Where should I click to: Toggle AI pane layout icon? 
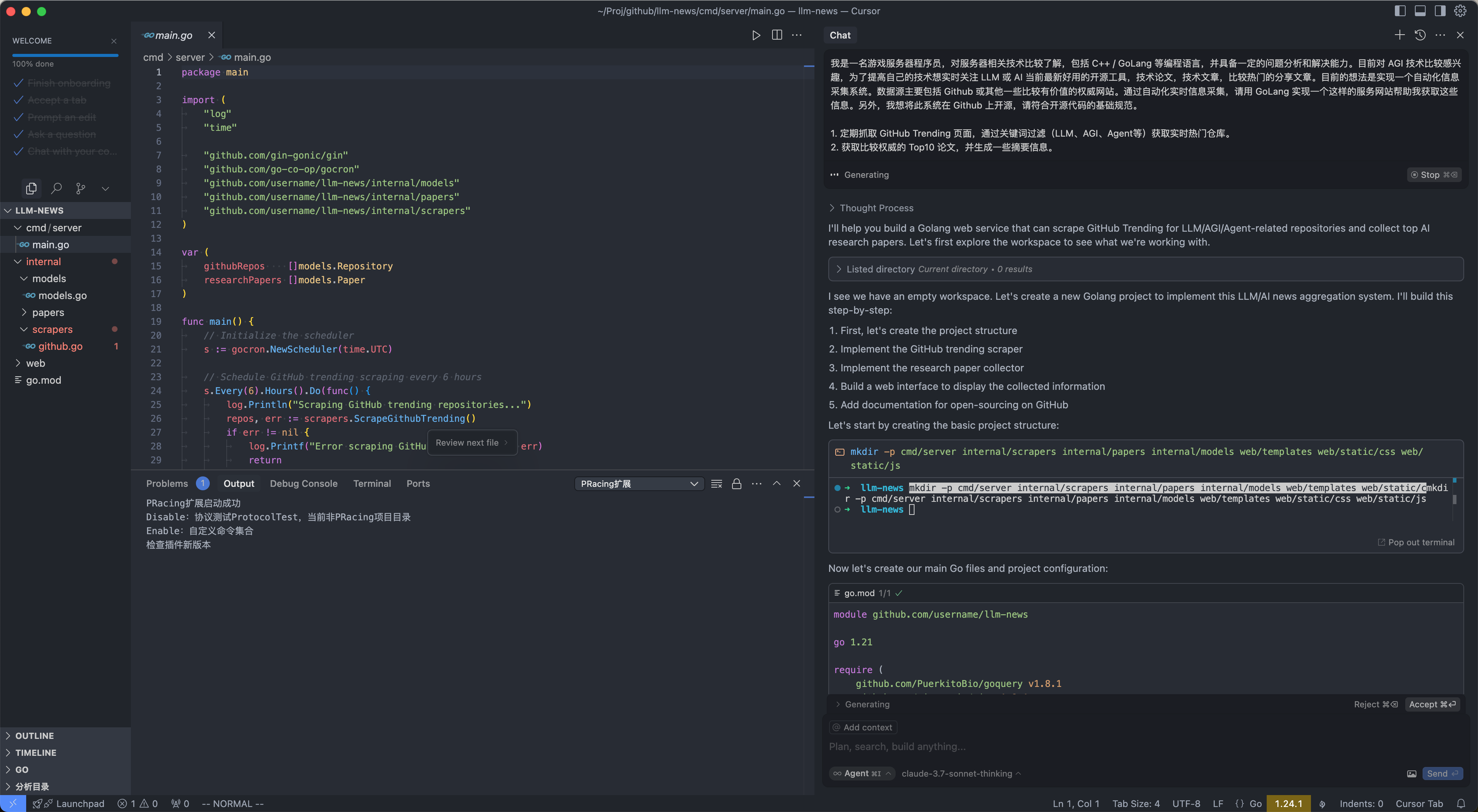[1440, 11]
